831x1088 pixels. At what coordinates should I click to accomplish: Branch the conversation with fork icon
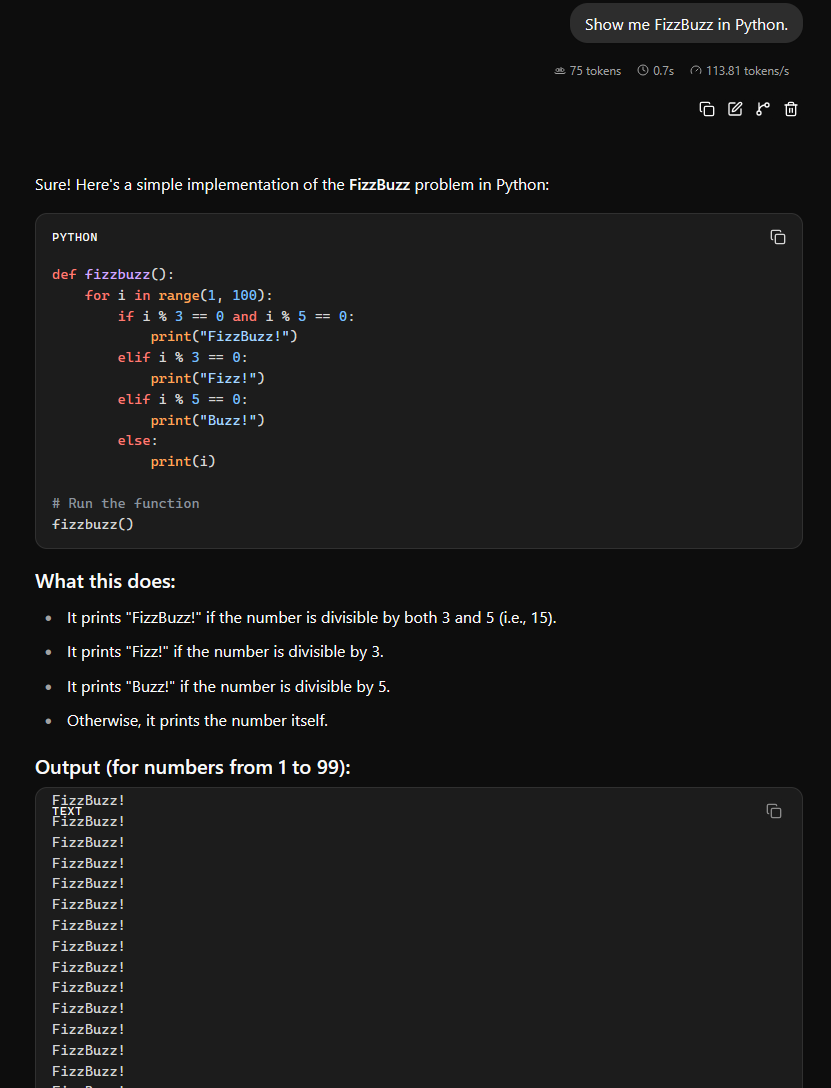click(762, 109)
